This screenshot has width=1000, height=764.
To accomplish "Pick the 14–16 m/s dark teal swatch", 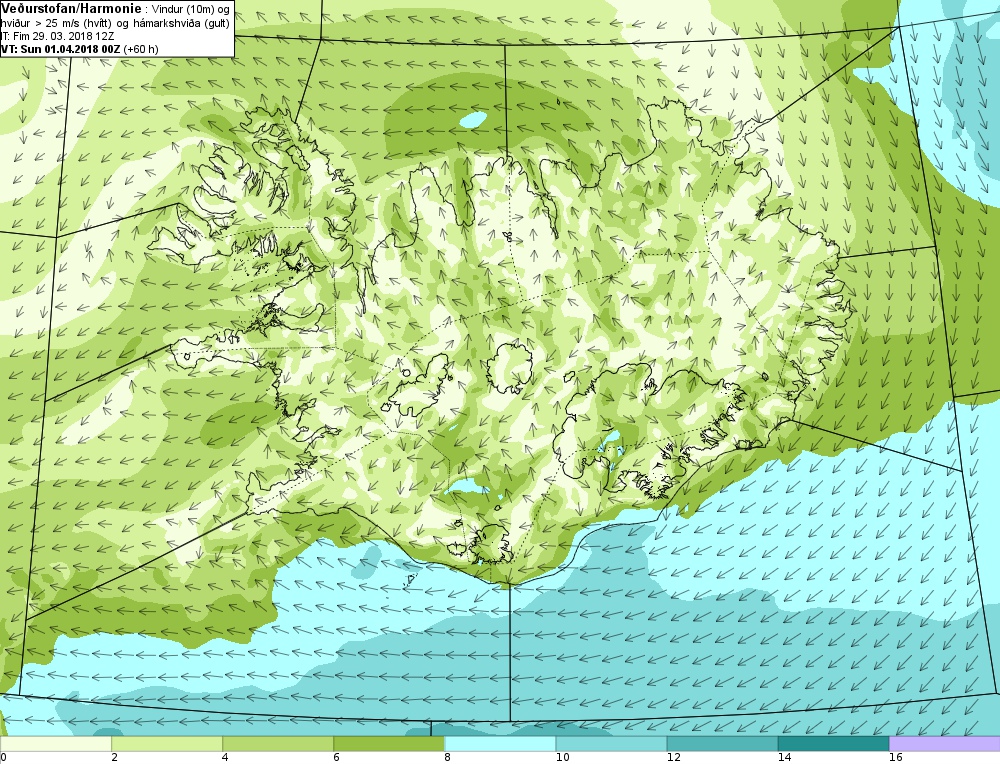I will coord(833,744).
